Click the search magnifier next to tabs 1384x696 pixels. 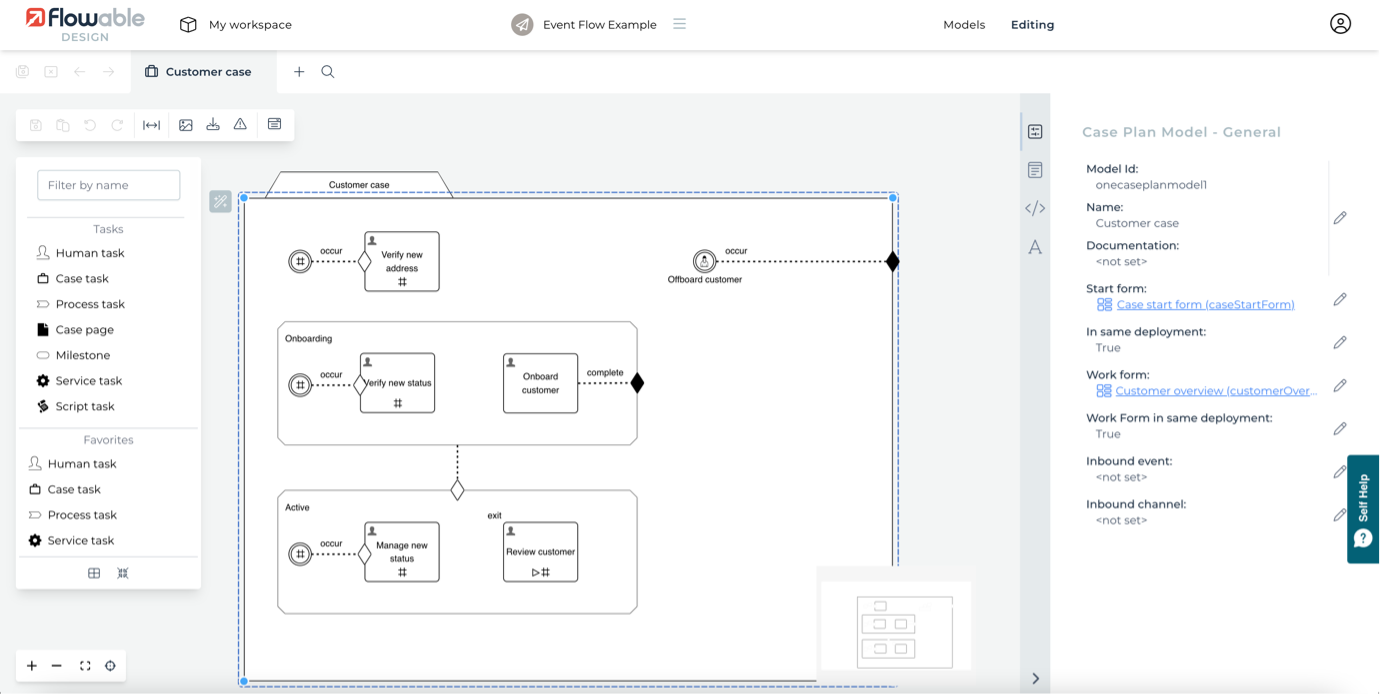328,72
